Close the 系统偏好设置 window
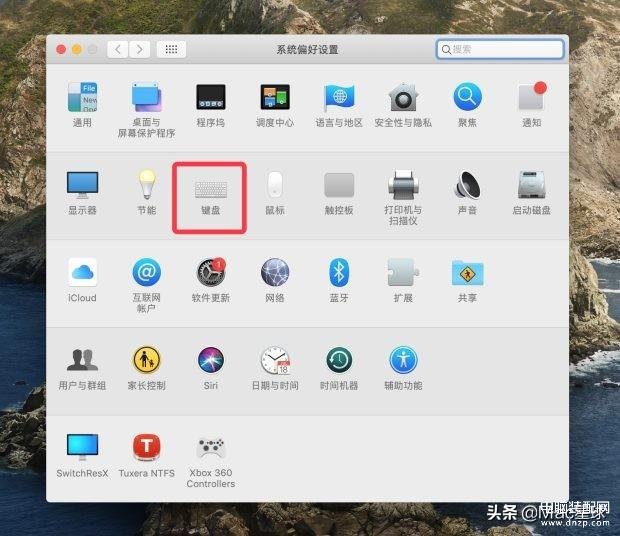Image resolution: width=620 pixels, height=536 pixels. pyautogui.click(x=61, y=49)
